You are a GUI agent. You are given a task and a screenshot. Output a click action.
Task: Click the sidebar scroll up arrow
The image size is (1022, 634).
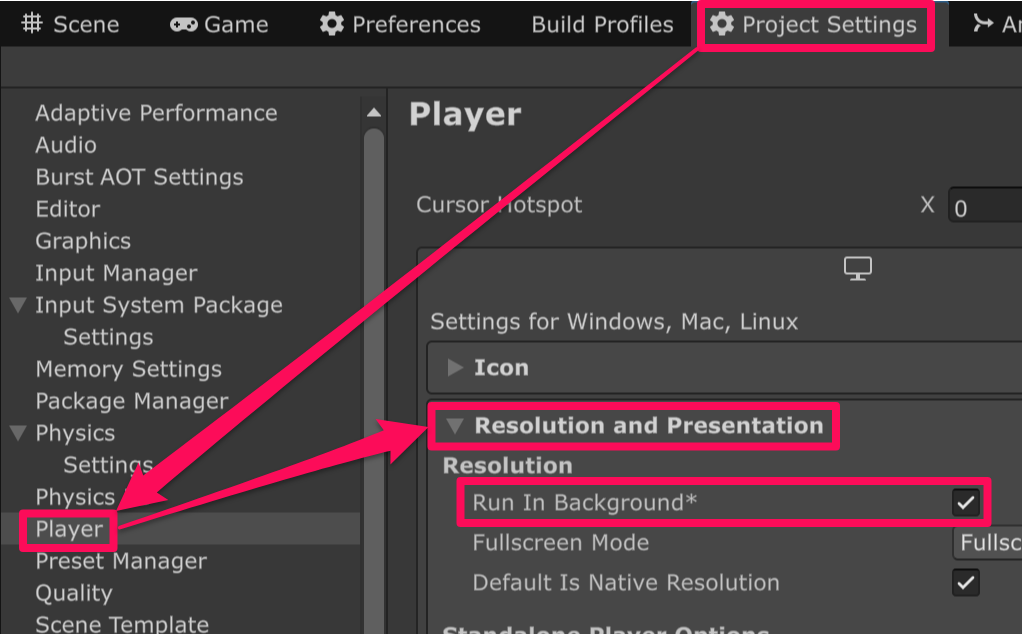(374, 113)
